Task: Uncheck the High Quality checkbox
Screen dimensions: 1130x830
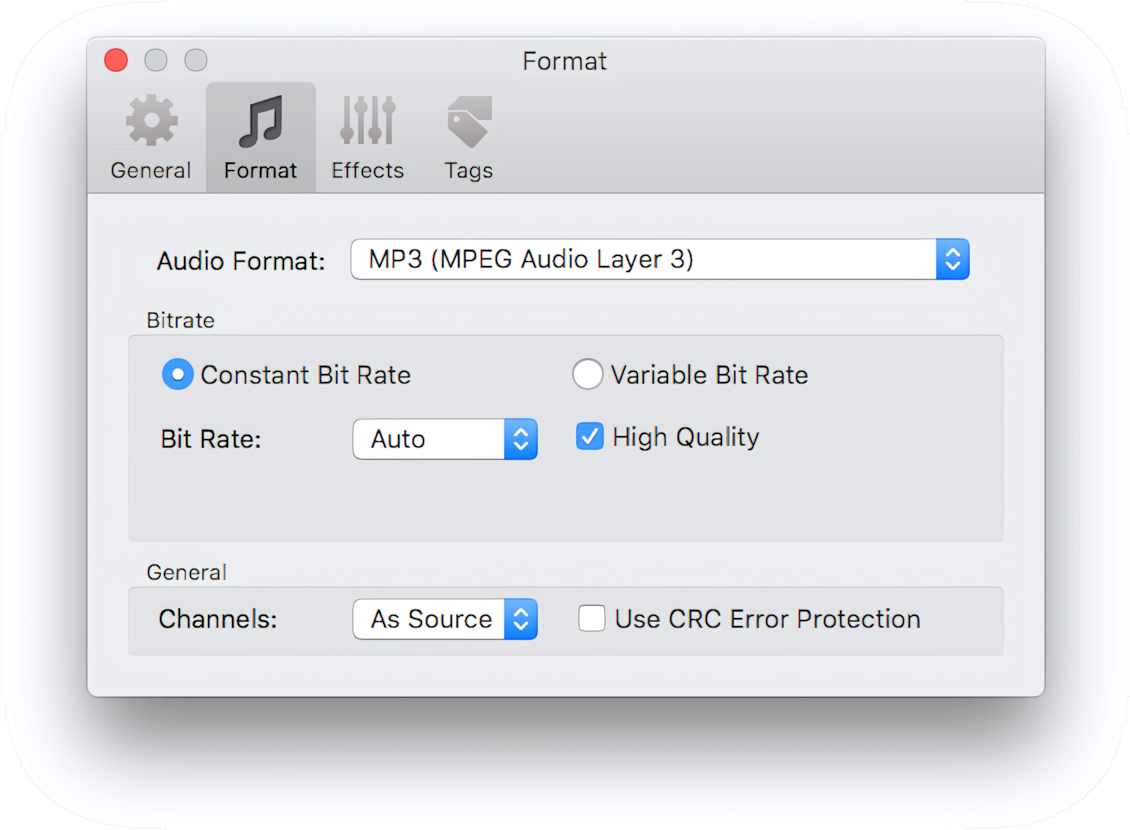Action: coord(590,436)
